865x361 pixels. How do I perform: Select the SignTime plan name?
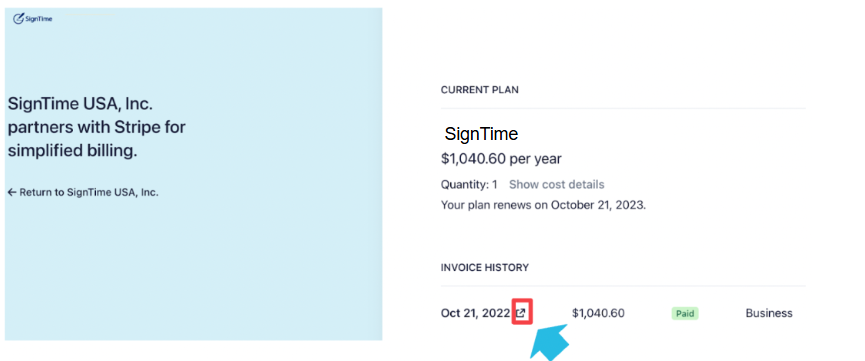(482, 134)
